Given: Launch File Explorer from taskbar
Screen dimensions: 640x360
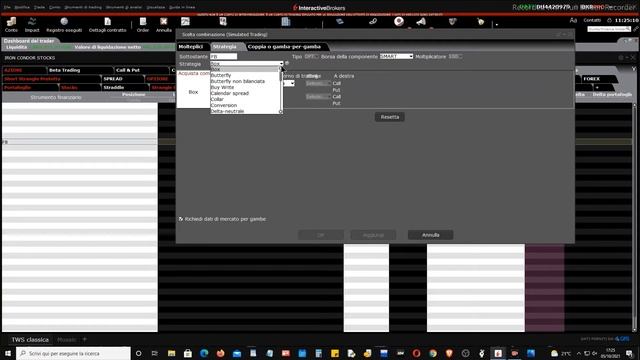Looking at the screenshot, I should [x=171, y=353].
